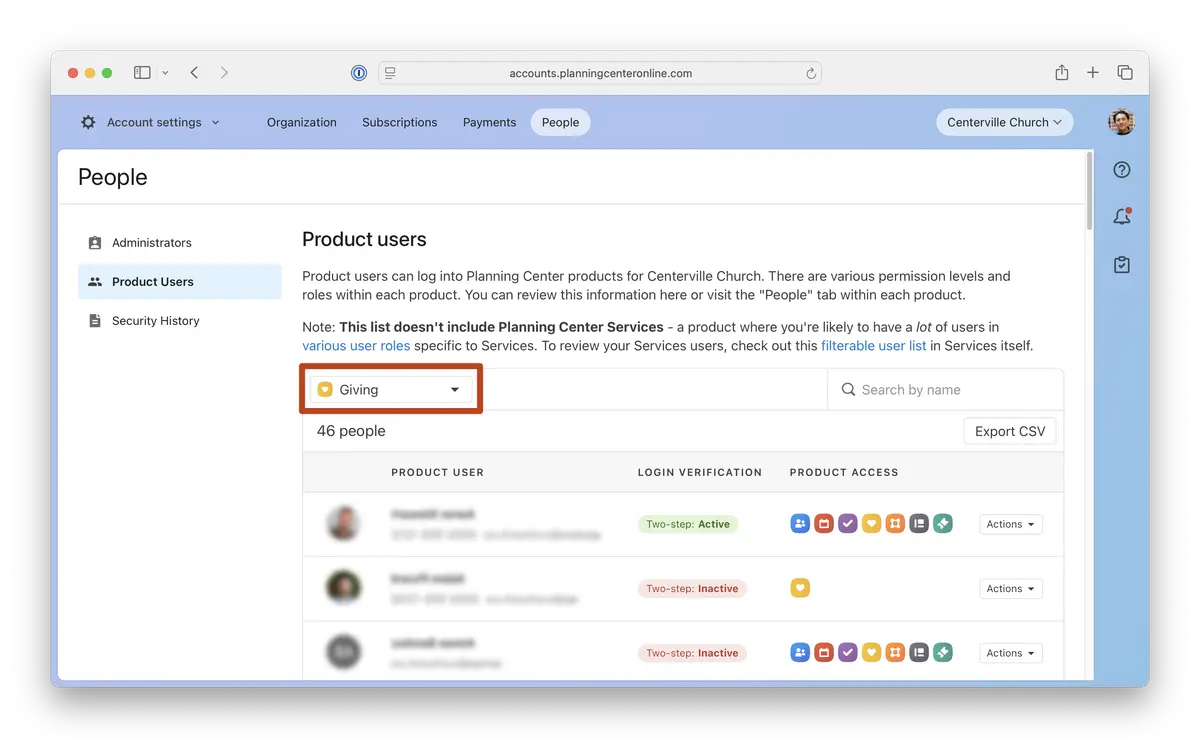
Task: Reload the page from the address bar
Action: 811,73
